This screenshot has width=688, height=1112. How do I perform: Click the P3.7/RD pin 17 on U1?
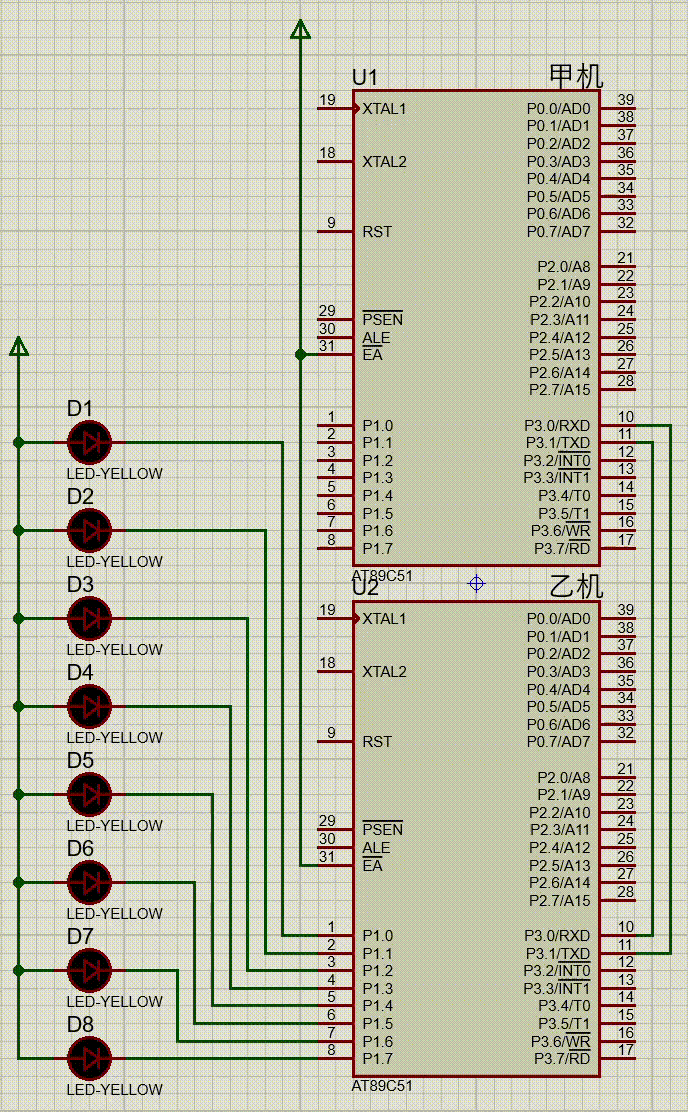[618, 548]
